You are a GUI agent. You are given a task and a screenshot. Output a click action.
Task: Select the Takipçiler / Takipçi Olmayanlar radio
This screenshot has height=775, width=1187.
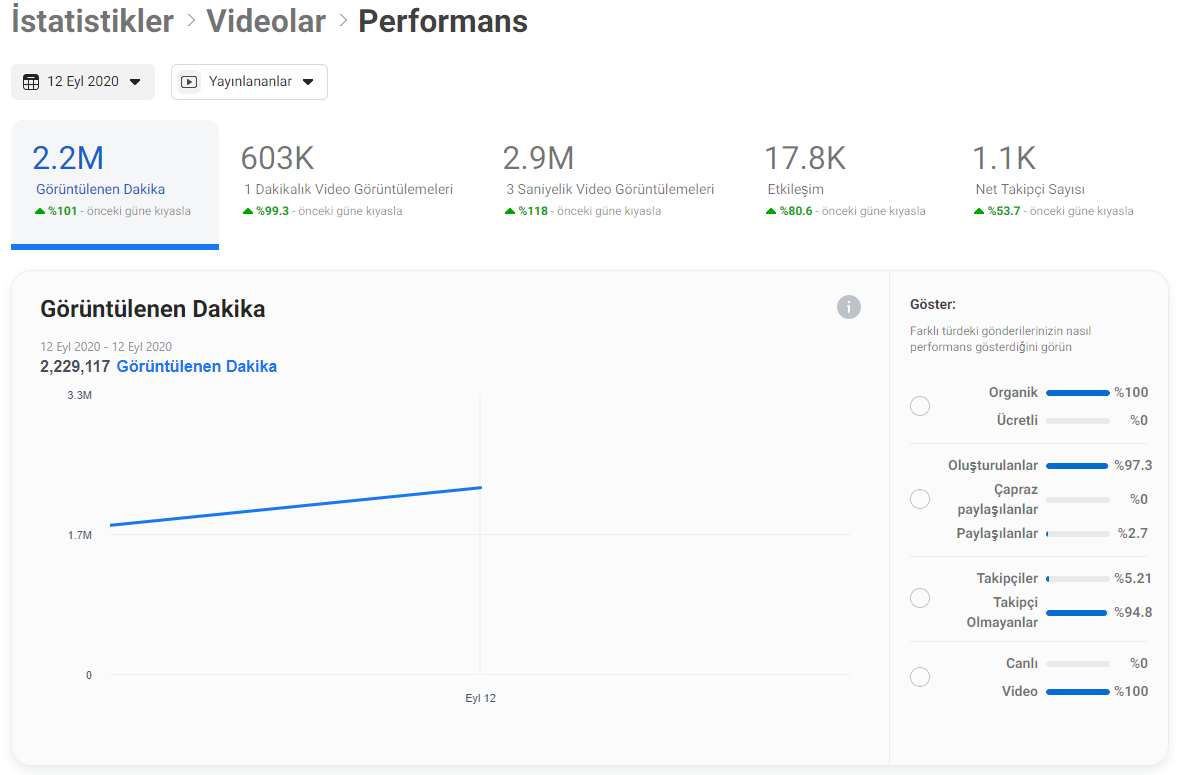920,598
